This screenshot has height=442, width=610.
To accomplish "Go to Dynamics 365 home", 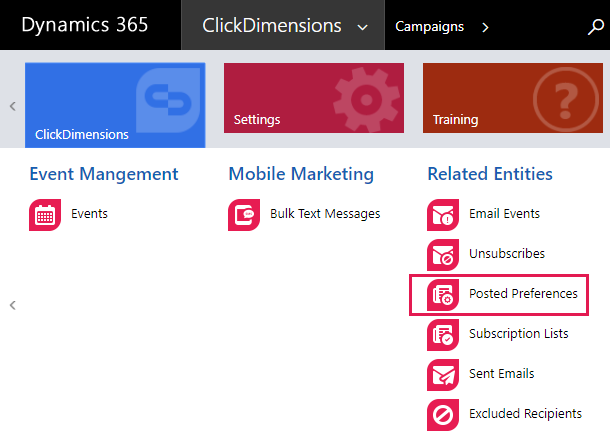I will (x=85, y=25).
